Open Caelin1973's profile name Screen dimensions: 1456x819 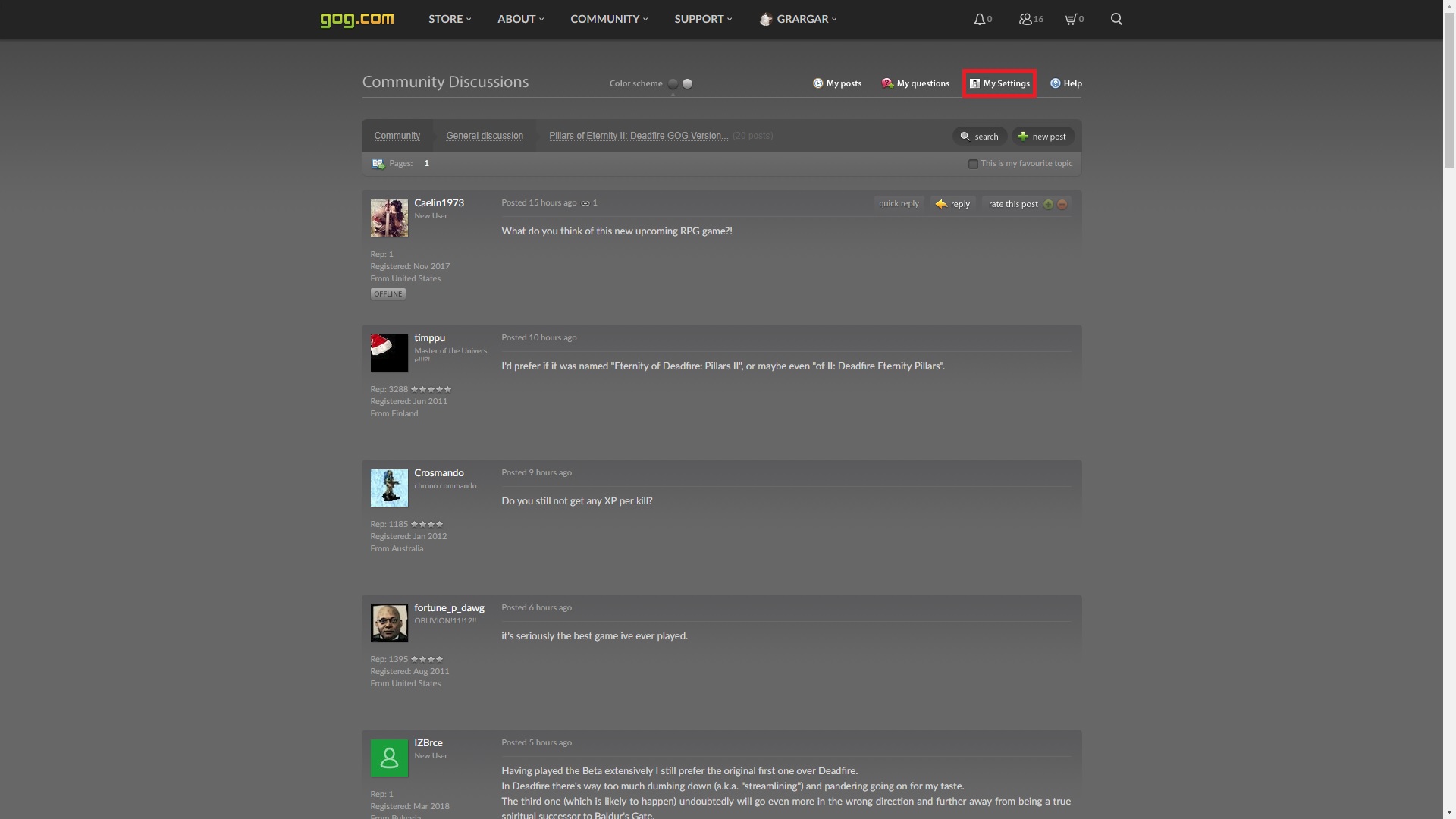tap(439, 203)
